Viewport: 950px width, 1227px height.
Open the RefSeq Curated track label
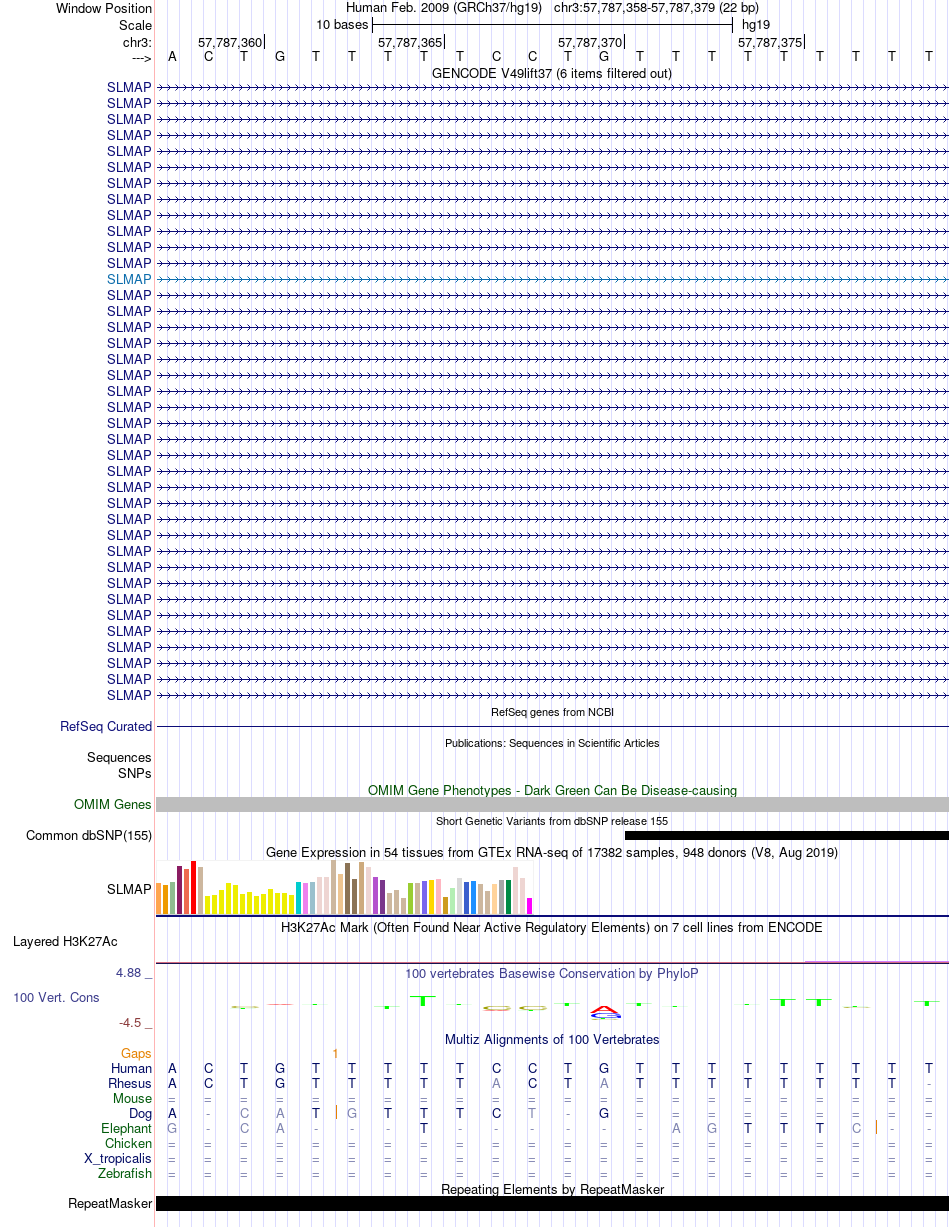[106, 726]
